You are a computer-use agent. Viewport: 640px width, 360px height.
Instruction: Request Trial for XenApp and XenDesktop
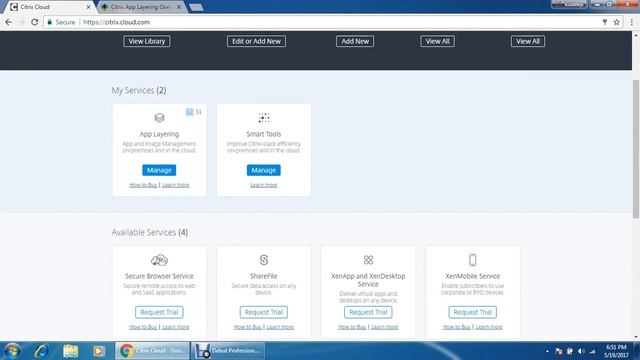368,312
